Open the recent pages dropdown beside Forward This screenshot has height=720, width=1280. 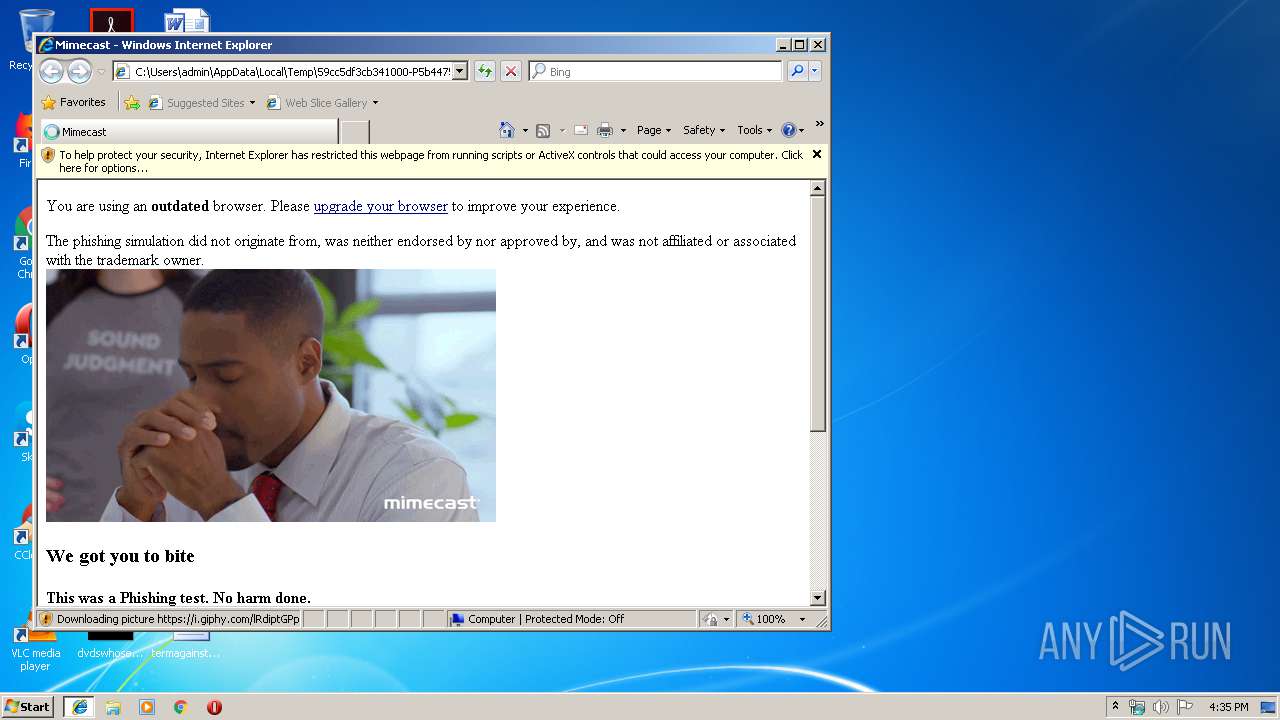tap(101, 72)
